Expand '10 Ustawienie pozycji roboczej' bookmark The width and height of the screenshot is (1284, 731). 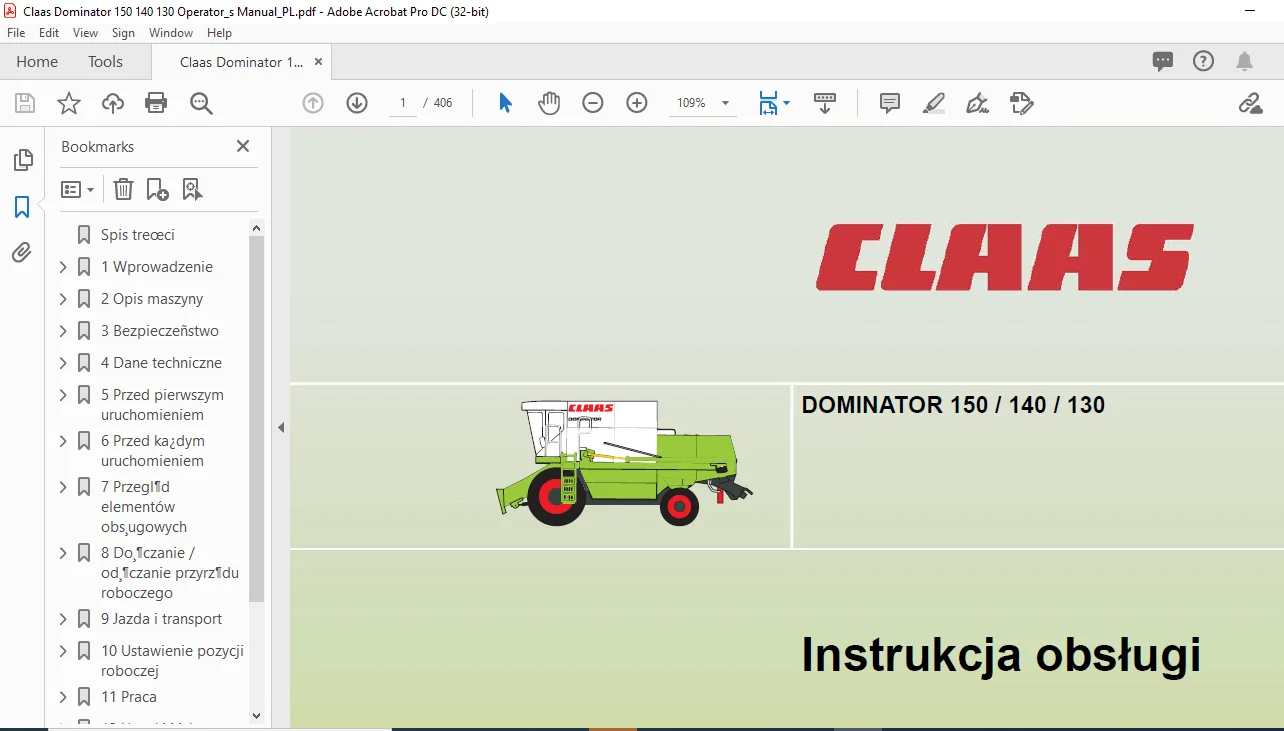tap(63, 651)
